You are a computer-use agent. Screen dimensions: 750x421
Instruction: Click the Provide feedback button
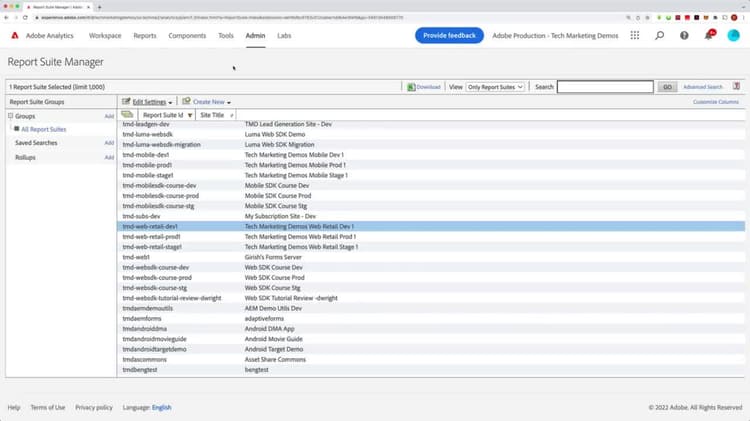click(x=449, y=35)
